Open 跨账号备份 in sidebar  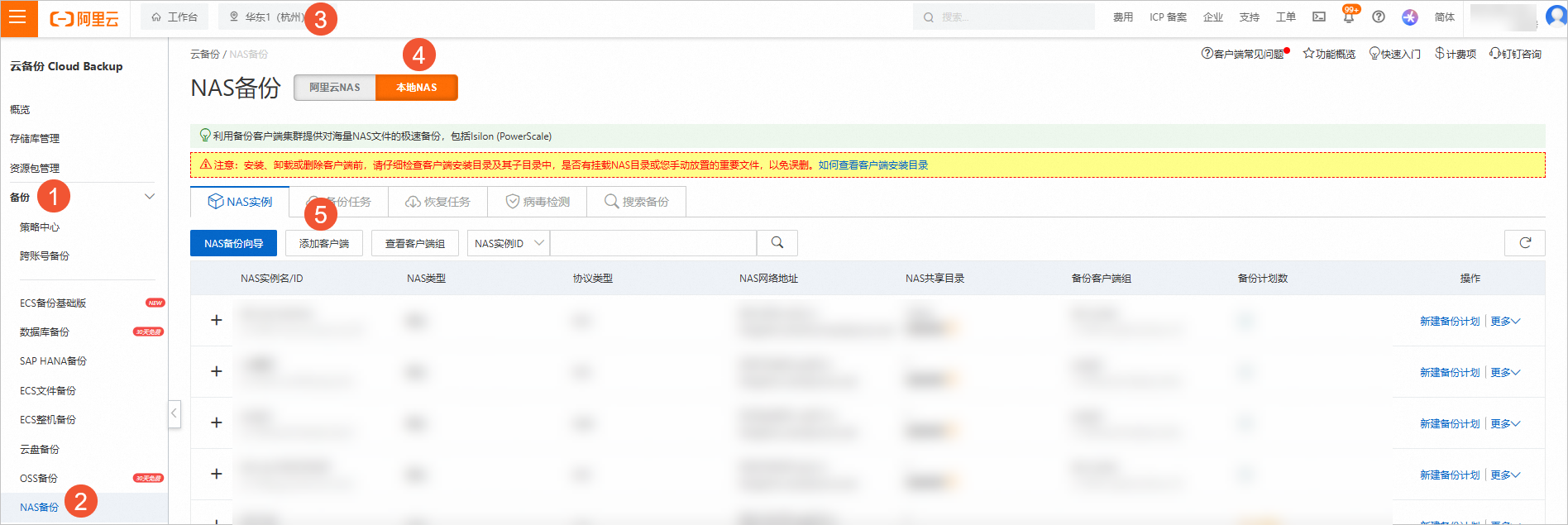pyautogui.click(x=45, y=255)
